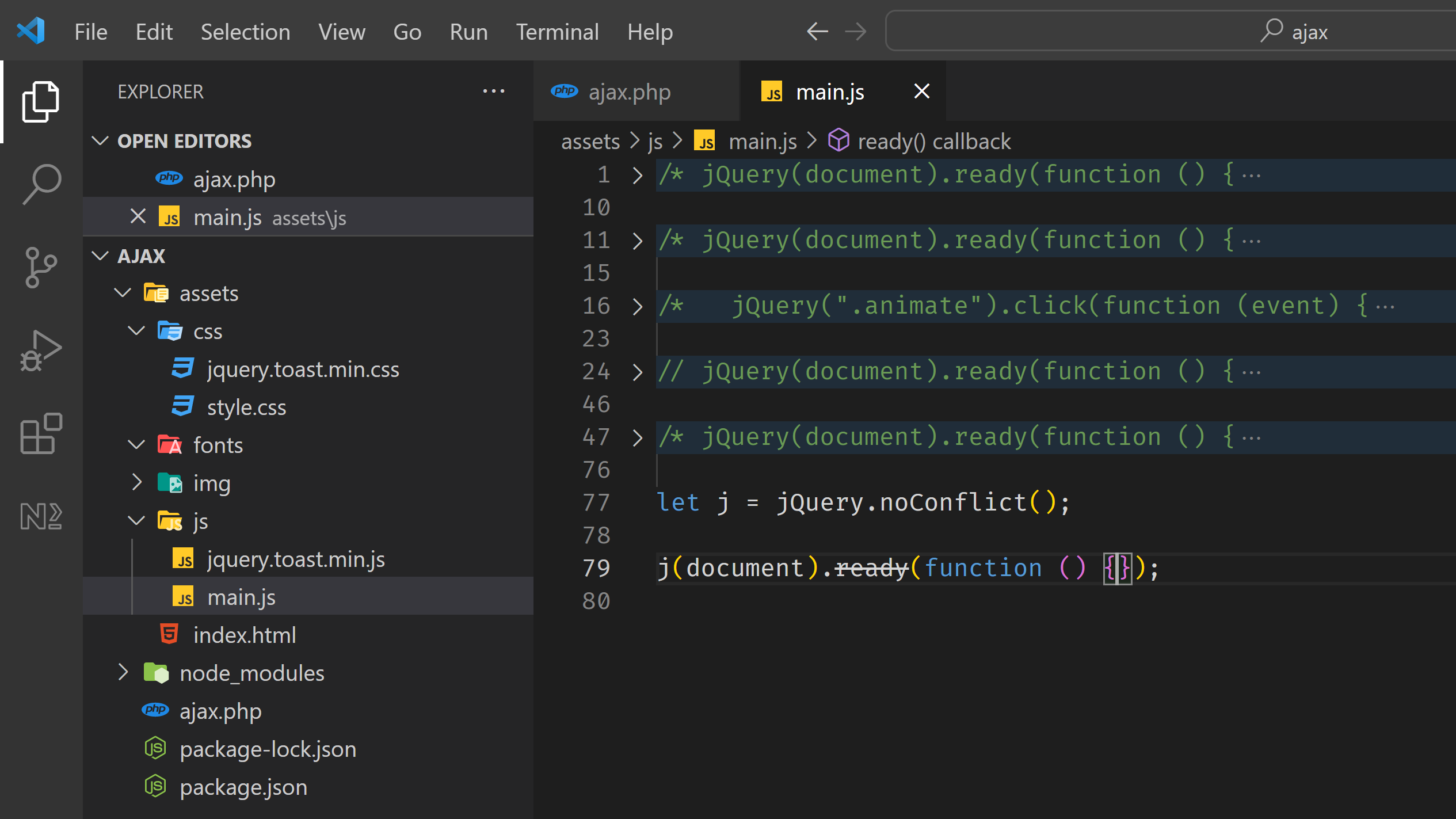Unfold the code block at line 16
1456x819 pixels.
[x=637, y=306]
